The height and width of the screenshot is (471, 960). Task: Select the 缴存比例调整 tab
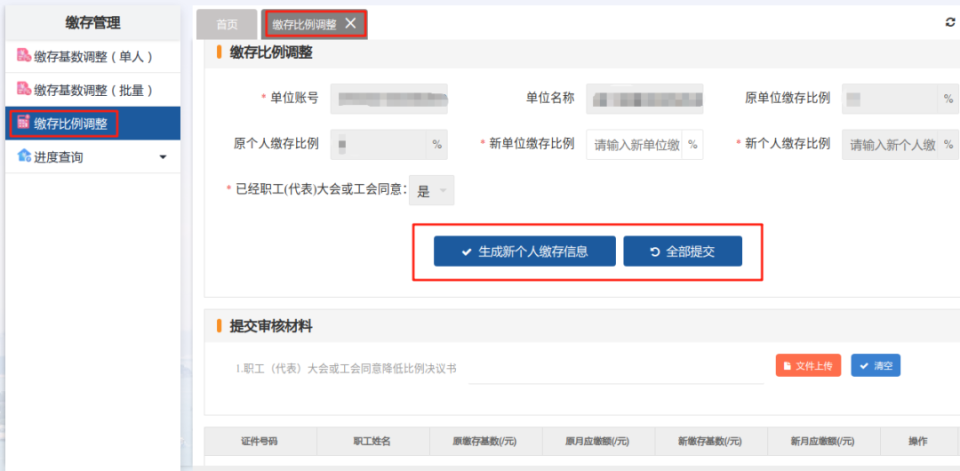304,24
